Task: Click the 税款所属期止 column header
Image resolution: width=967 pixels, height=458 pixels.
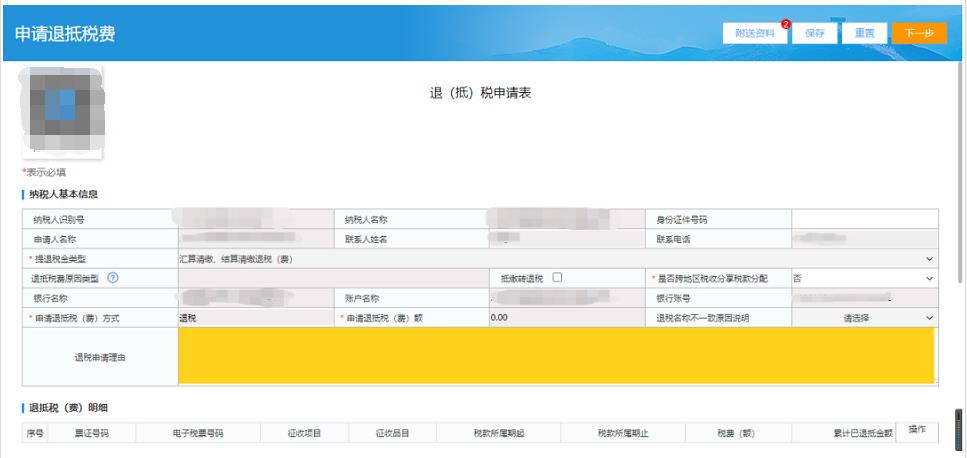Action: pyautogui.click(x=623, y=433)
